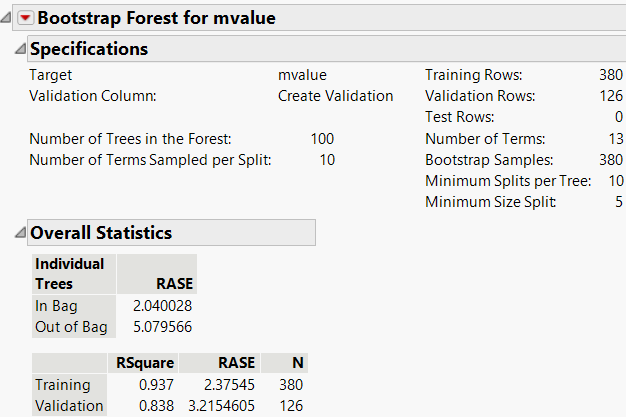Image resolution: width=626 pixels, height=417 pixels.
Task: Select the In Bag row label
Action: point(56,306)
